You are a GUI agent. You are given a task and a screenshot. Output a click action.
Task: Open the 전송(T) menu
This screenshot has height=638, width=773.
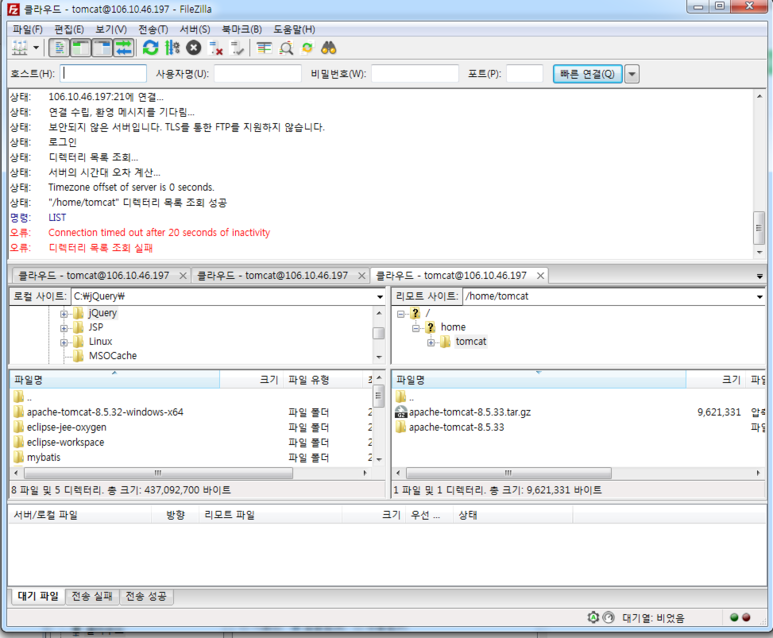[x=153, y=29]
